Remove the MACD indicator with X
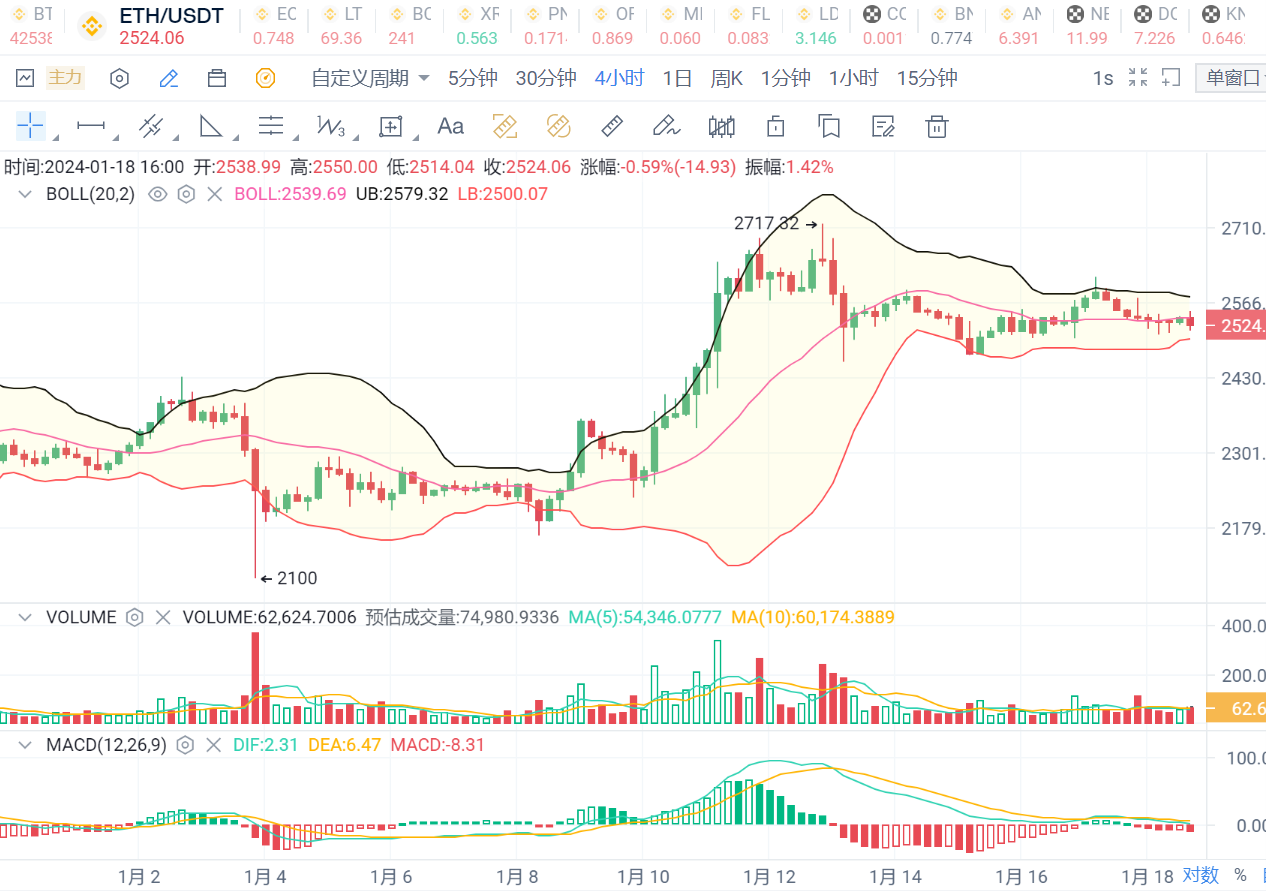1266x891 pixels. [x=213, y=745]
